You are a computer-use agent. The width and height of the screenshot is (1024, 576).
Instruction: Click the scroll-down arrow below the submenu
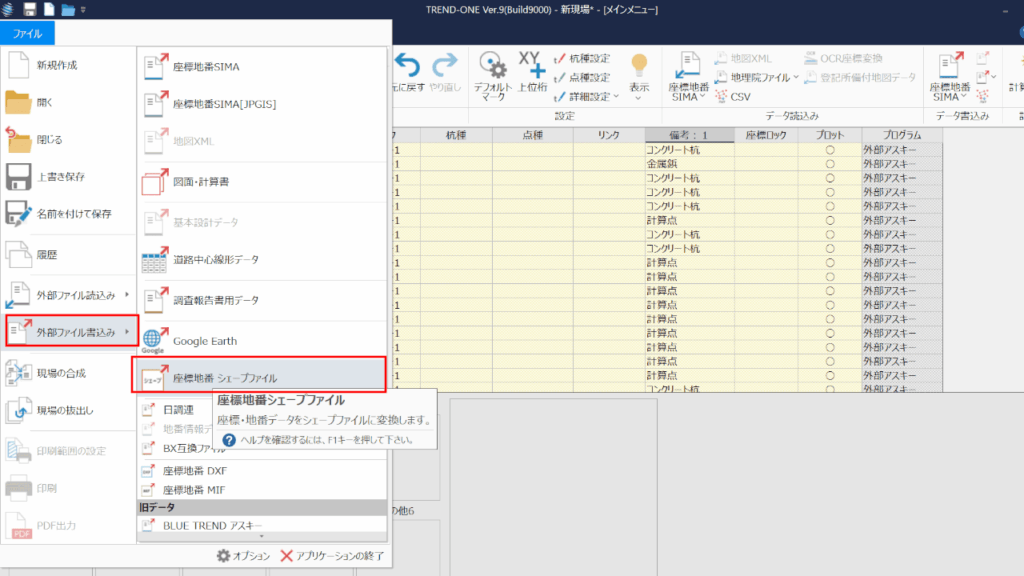[x=262, y=537]
